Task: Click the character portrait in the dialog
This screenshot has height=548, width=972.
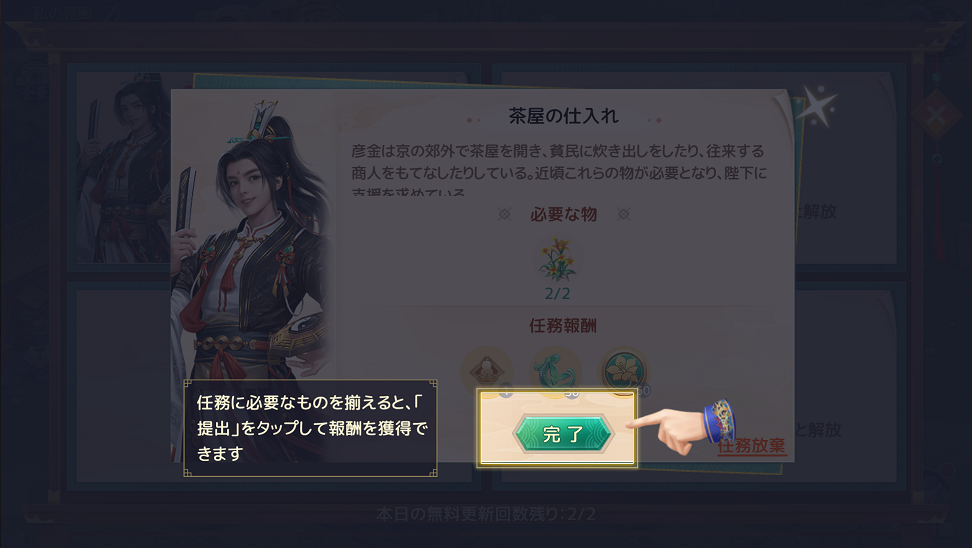Action: [x=253, y=260]
